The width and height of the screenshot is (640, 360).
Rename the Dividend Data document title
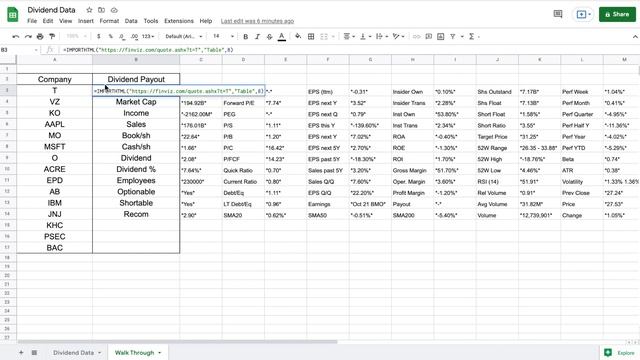51,10
